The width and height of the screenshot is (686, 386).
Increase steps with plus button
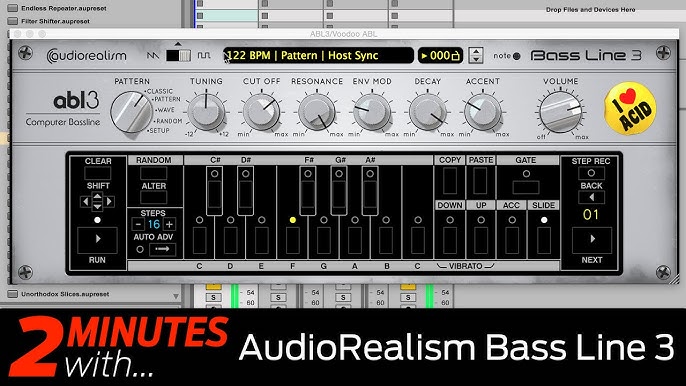[x=169, y=225]
